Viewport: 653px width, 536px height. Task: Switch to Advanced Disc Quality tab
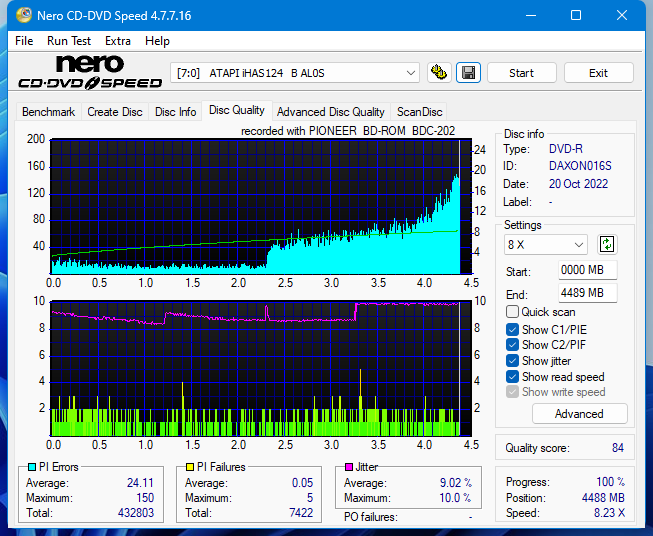point(331,112)
